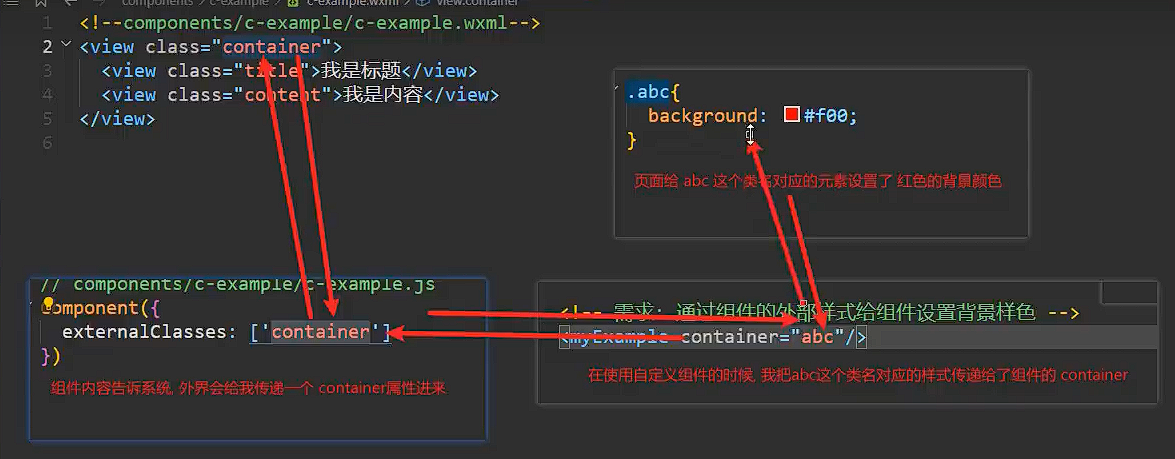This screenshot has height=459, width=1175.
Task: Click the .abc CSS selector
Action: click(647, 91)
